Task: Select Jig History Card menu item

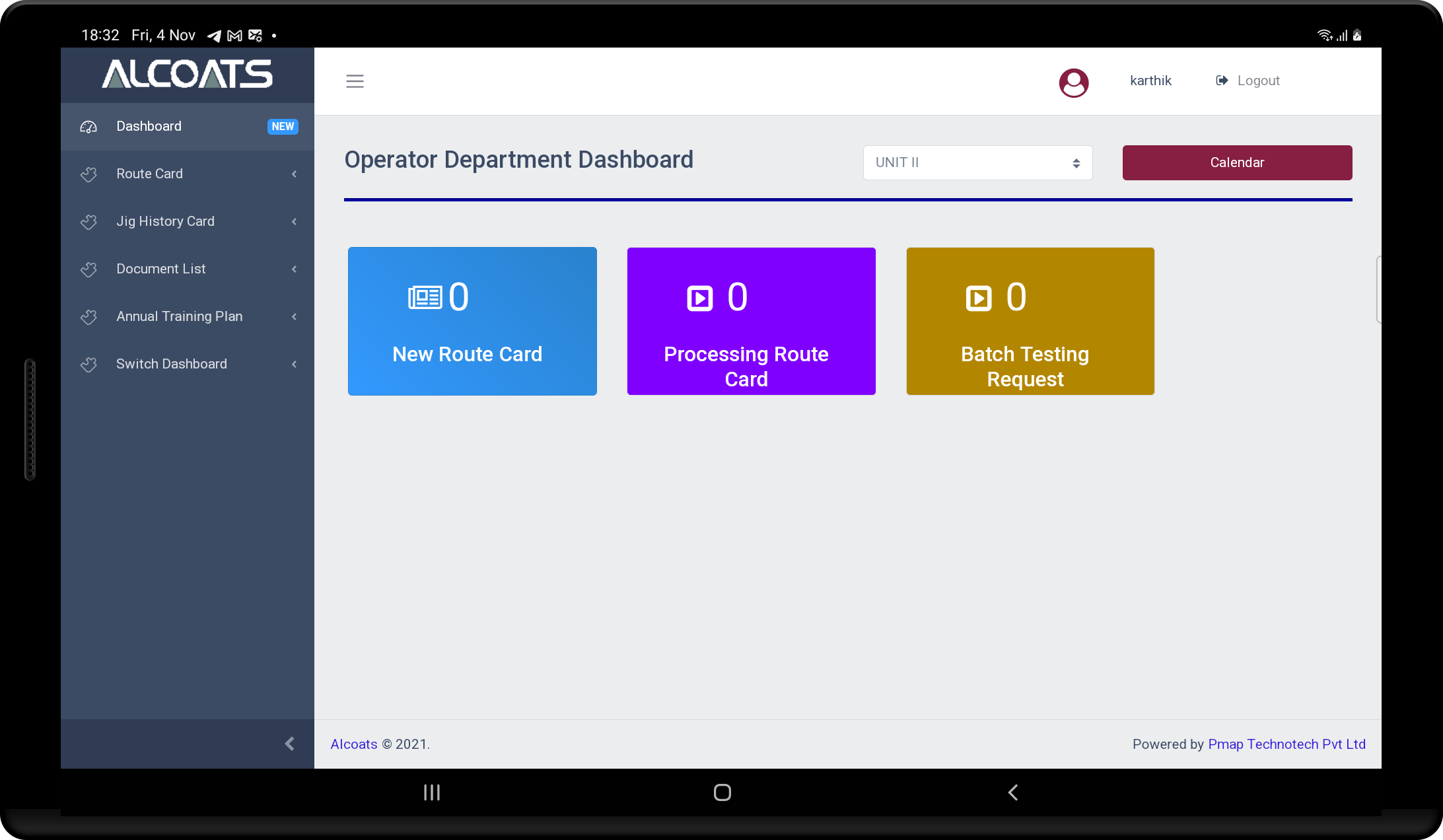Action: tap(188, 222)
